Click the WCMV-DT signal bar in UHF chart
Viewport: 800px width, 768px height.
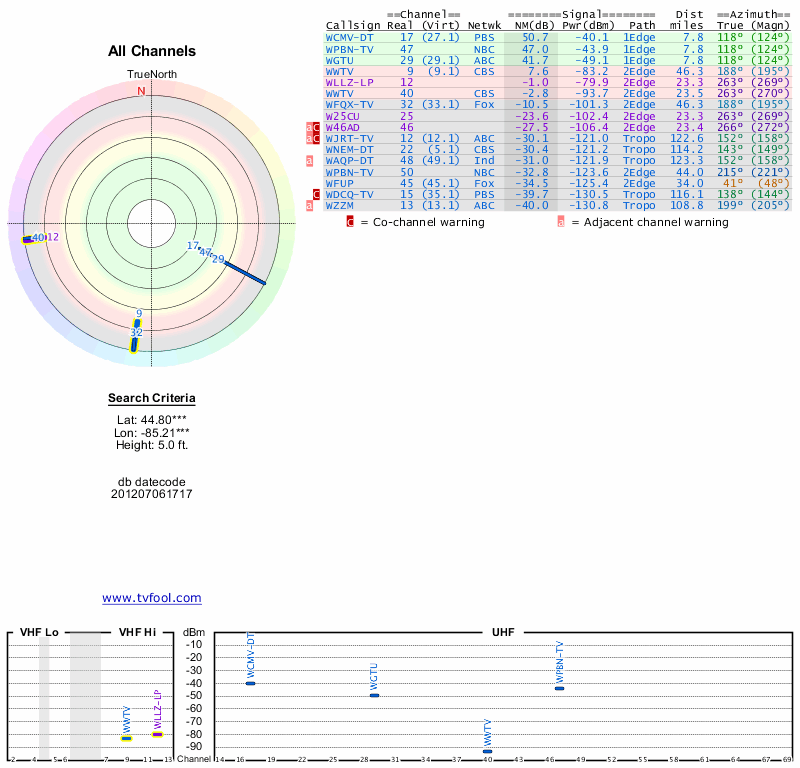251,683
